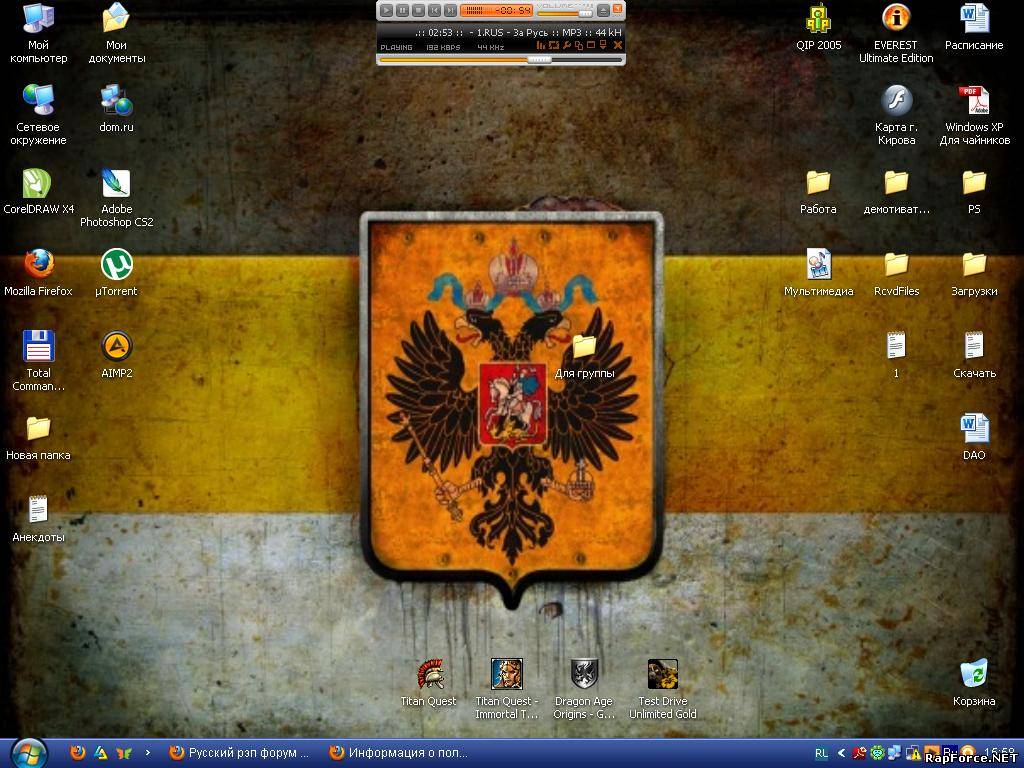Screen dimensions: 1024x768
Task: Launch Firefox from the Quick Launch bar
Action: 78,753
